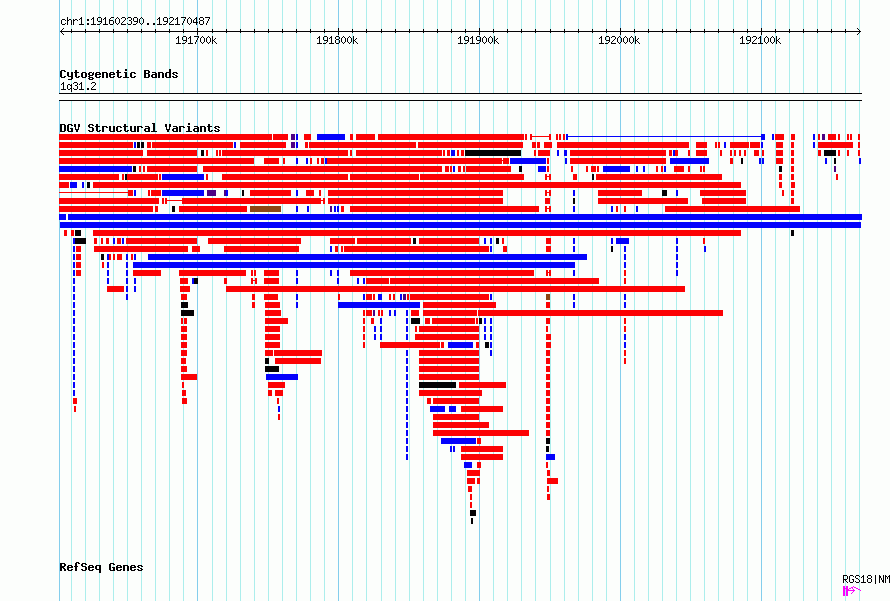This screenshot has height=601, width=890.
Task: Click the RGS18 gene glyph in magenta
Action: click(x=851, y=591)
